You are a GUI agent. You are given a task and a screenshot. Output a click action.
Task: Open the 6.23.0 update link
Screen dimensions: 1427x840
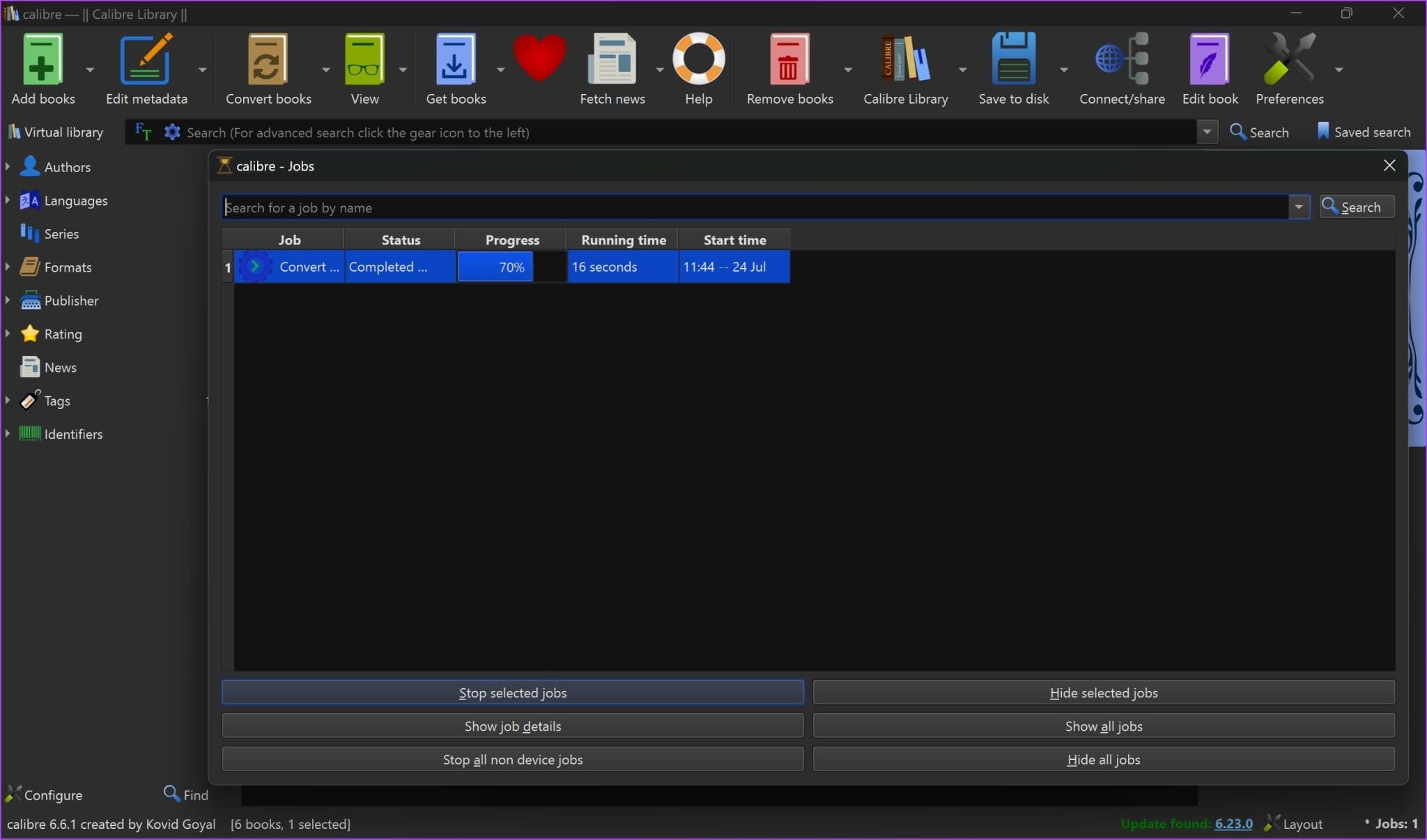(1233, 824)
